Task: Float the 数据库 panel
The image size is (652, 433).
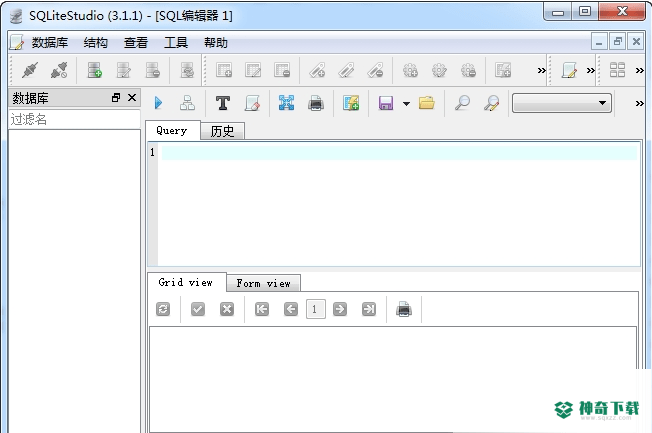Action: pyautogui.click(x=116, y=98)
